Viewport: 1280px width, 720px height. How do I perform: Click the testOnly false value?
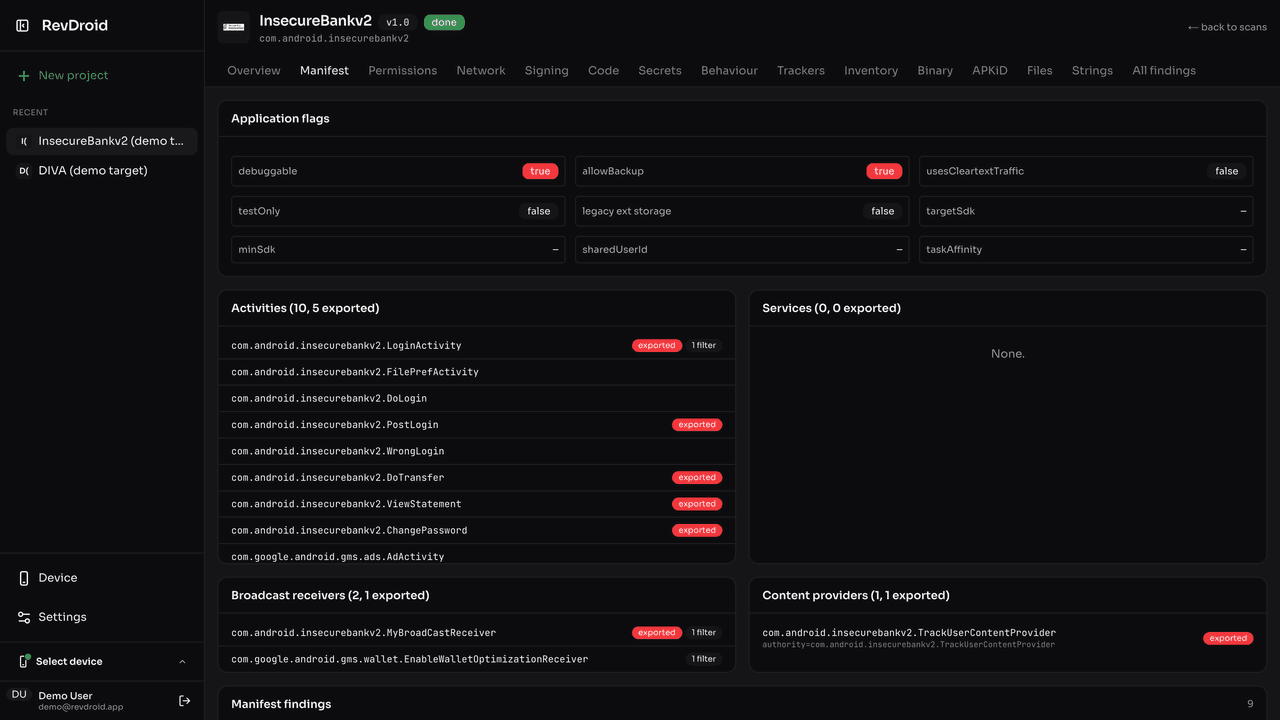(x=539, y=211)
